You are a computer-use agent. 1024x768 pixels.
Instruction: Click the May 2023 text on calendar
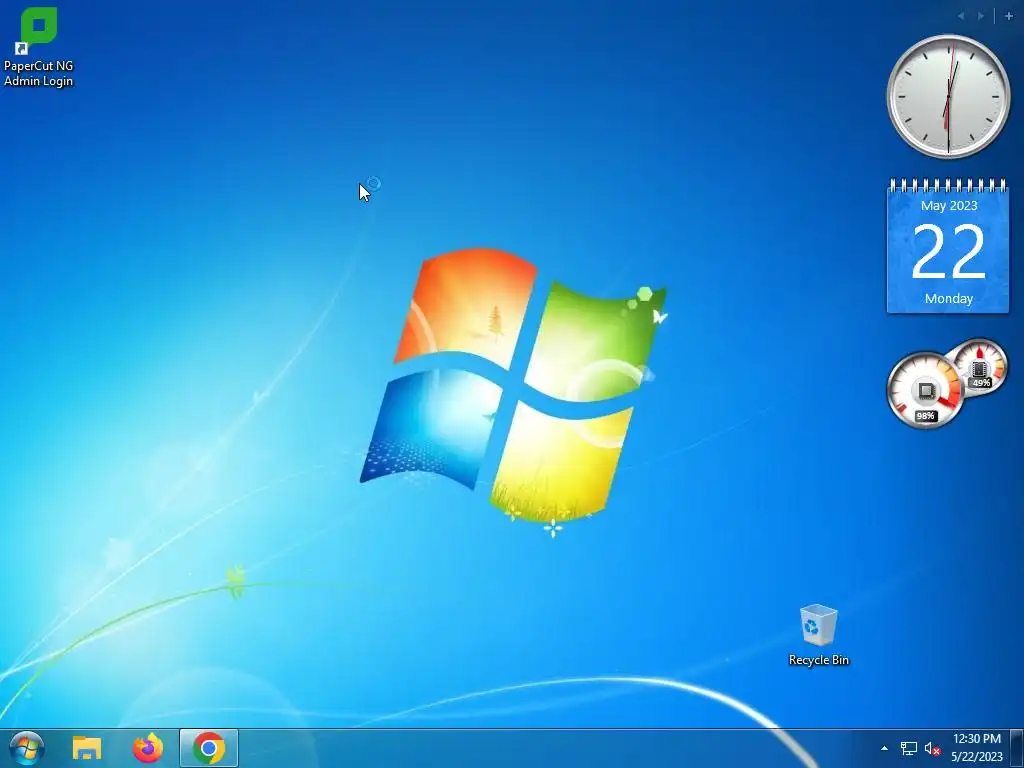(x=949, y=206)
